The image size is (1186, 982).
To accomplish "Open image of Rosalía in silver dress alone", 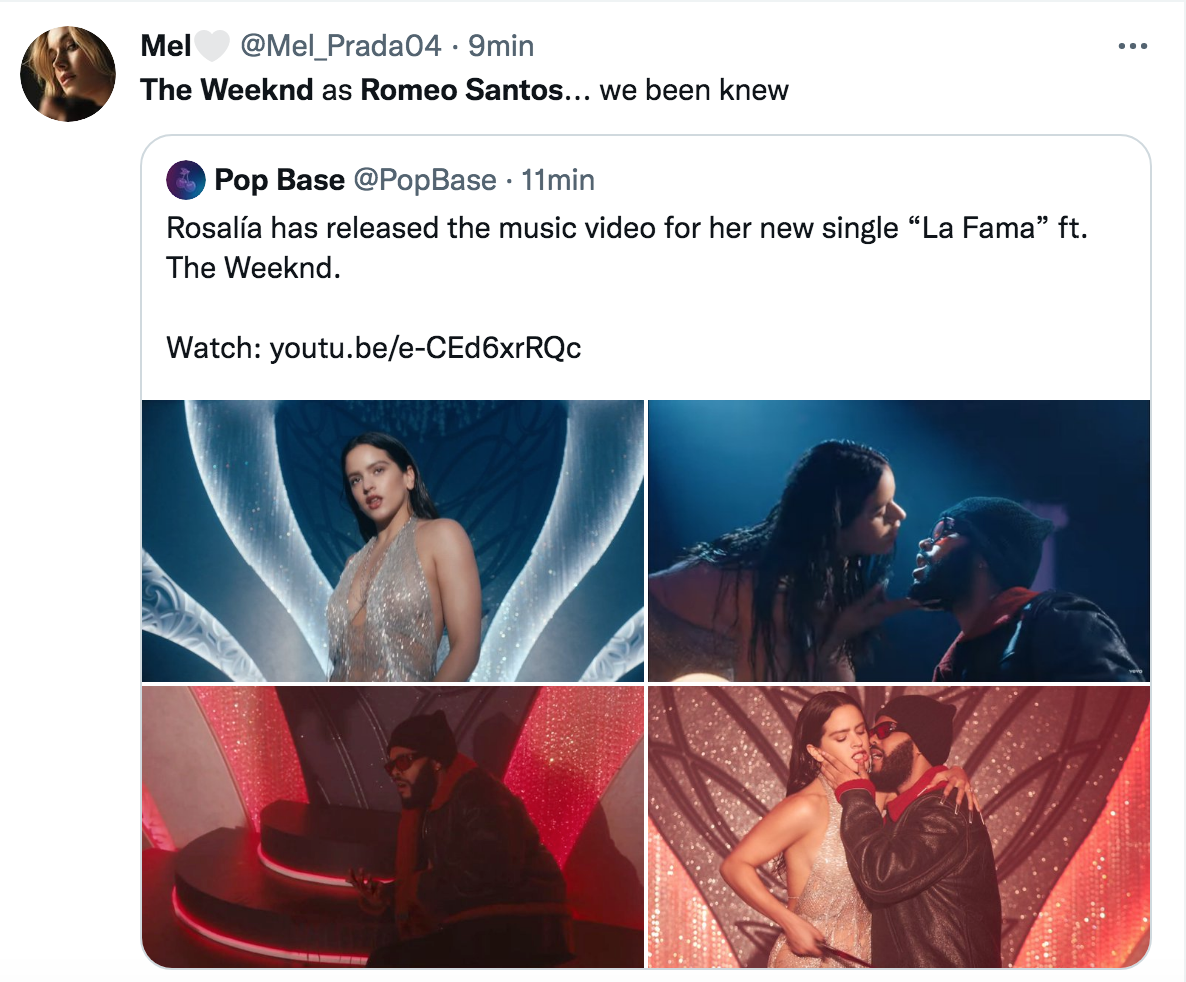I will [393, 541].
